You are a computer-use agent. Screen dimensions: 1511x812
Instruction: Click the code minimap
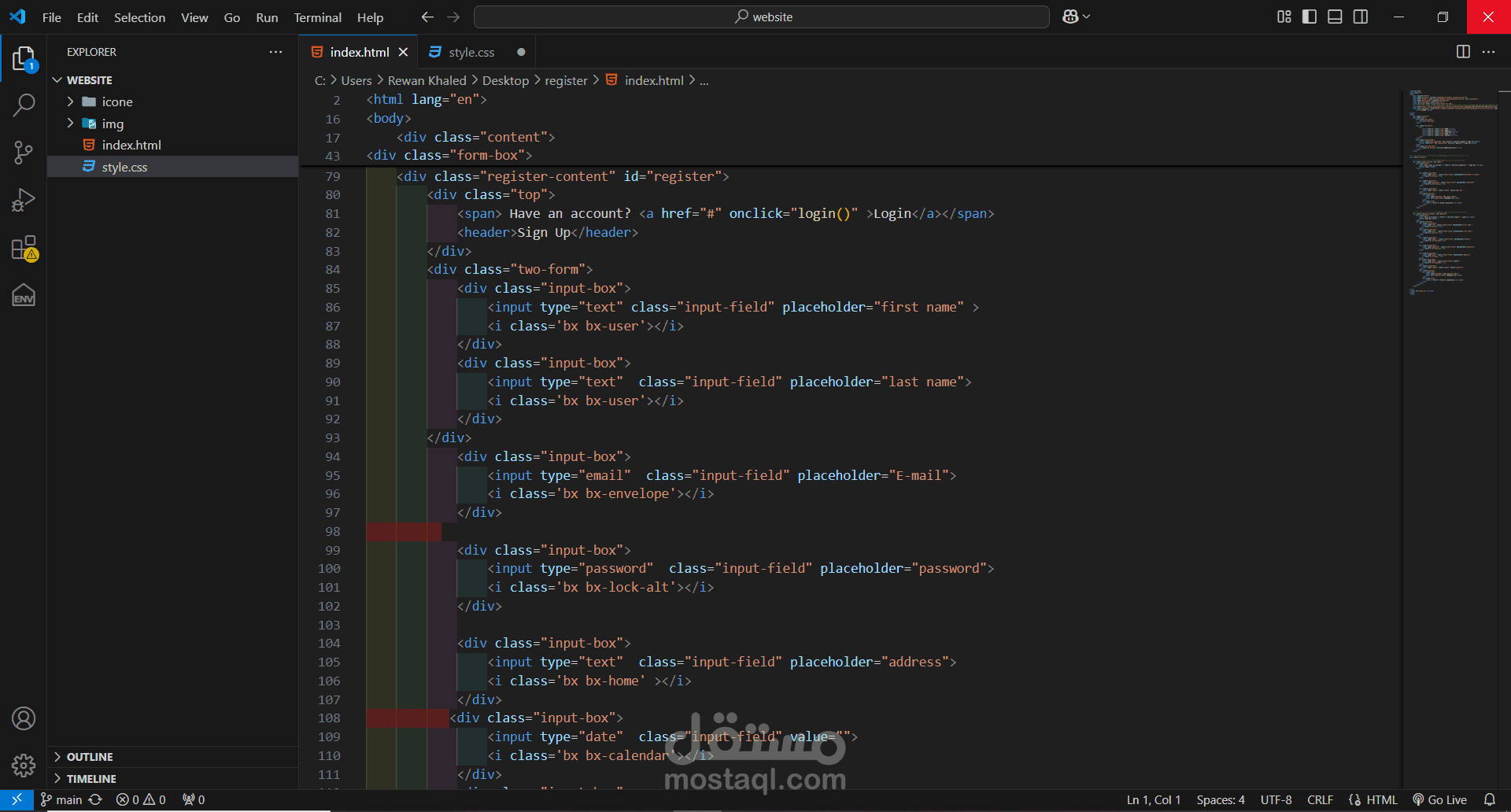(x=1452, y=193)
